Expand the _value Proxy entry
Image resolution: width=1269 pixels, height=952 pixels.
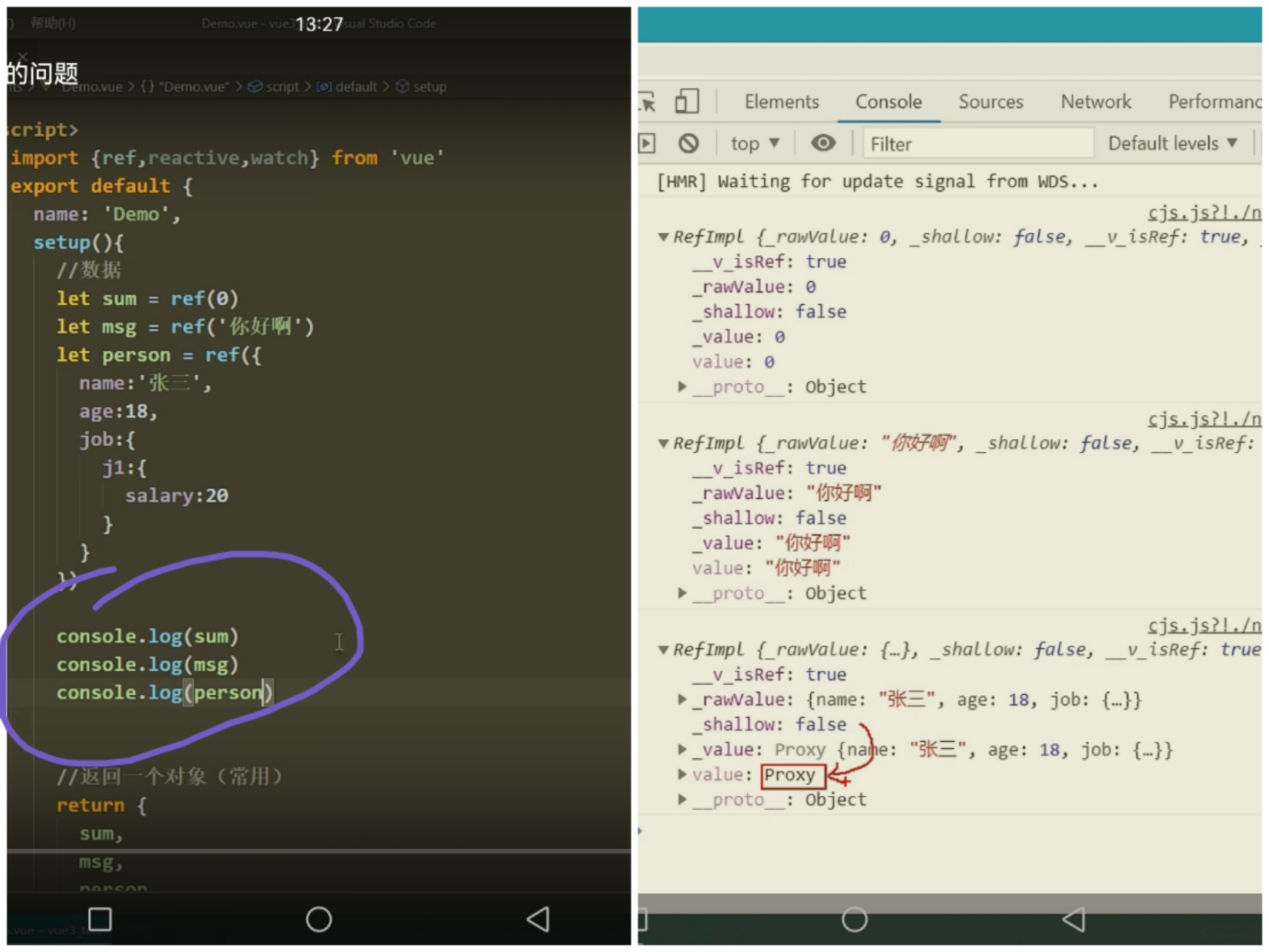point(681,749)
